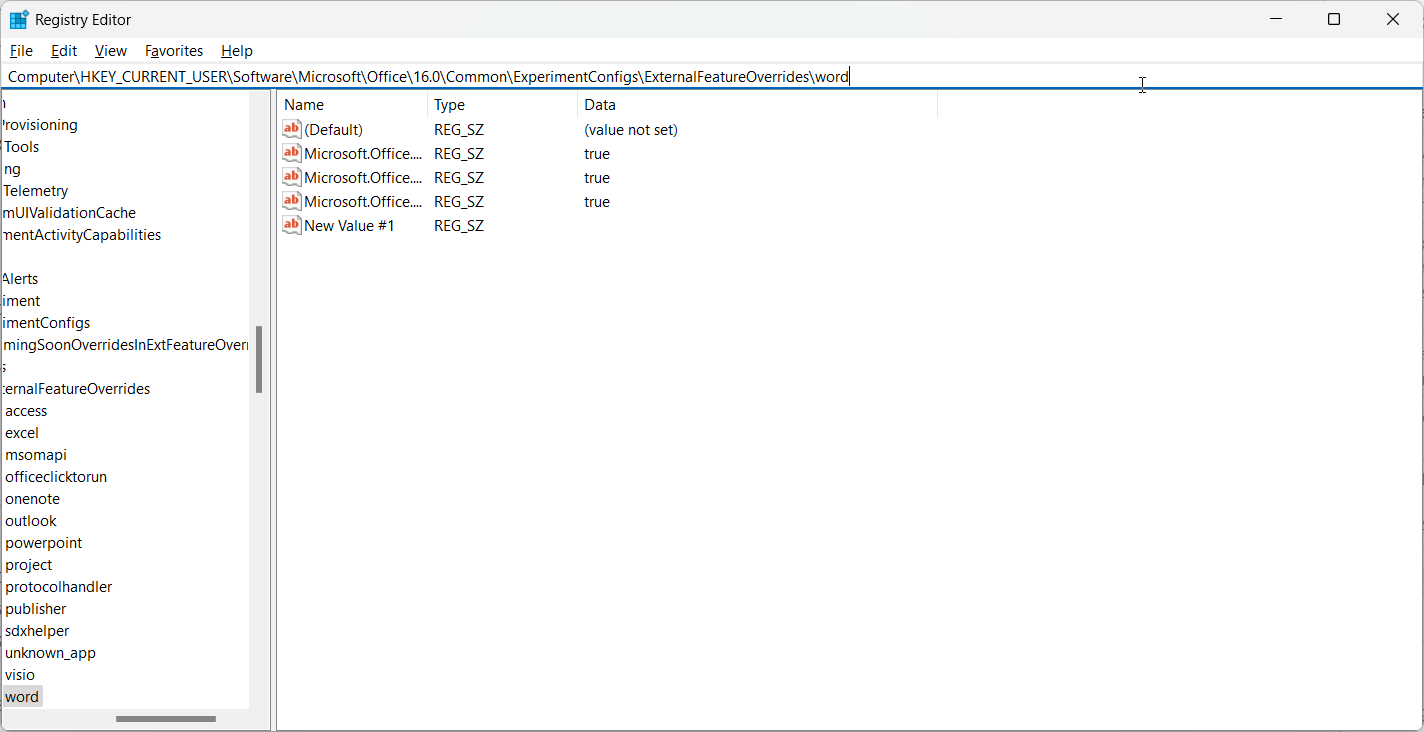The width and height of the screenshot is (1424, 732).
Task: Select the powerpoint subkey
Action: 44,542
